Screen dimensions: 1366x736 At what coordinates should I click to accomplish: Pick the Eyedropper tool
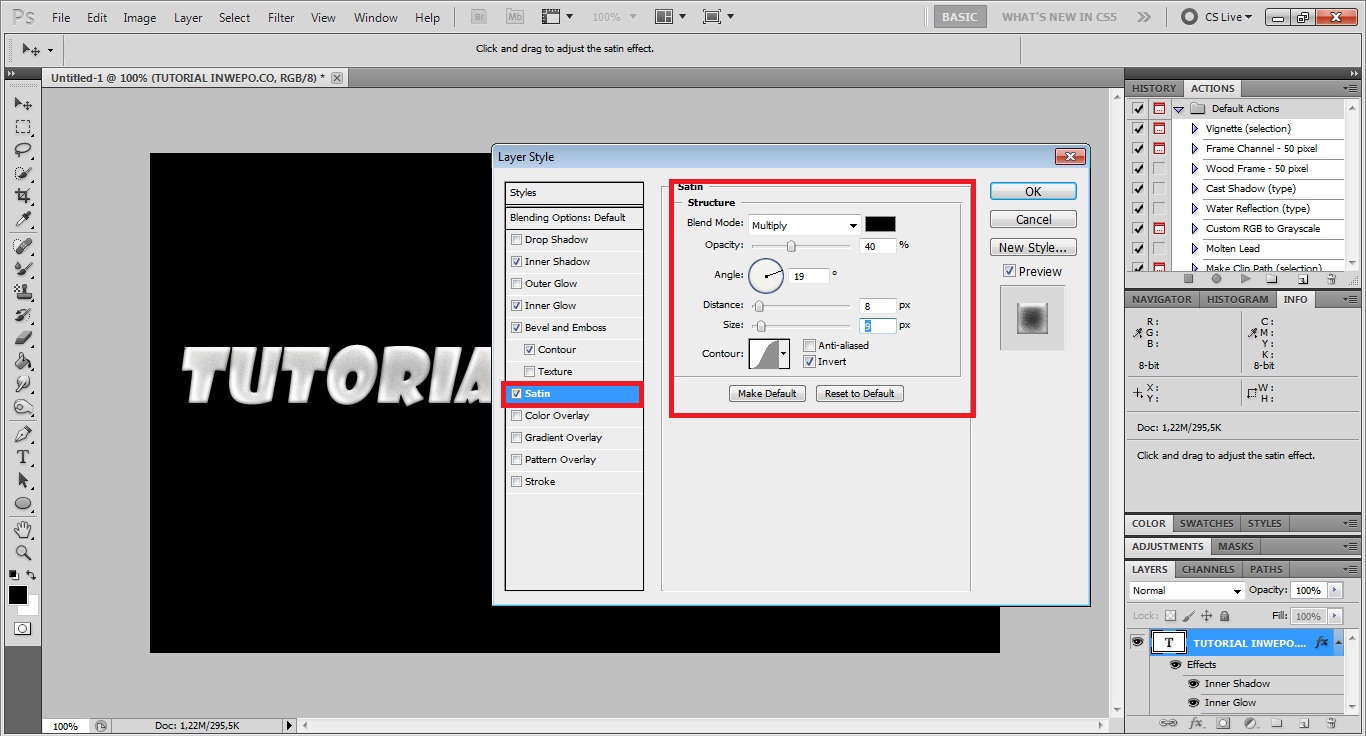pos(23,220)
